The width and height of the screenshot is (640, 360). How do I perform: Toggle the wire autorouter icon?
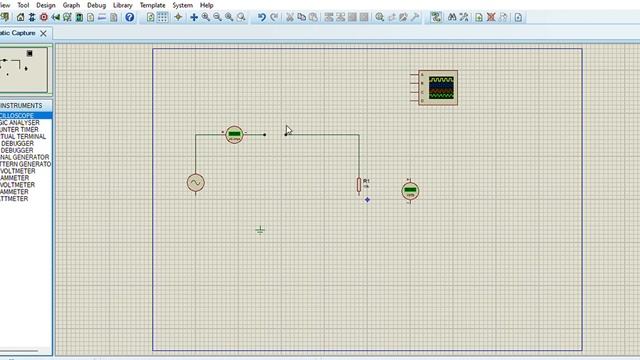click(x=436, y=17)
